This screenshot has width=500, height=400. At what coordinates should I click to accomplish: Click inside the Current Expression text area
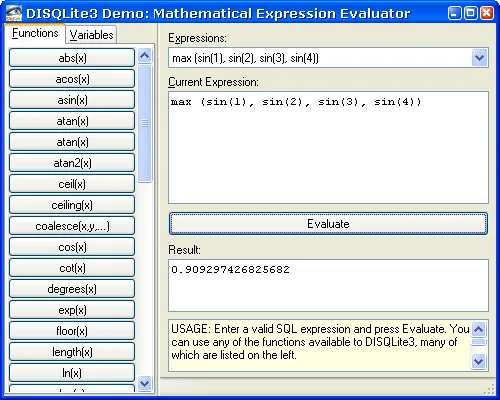(328, 147)
